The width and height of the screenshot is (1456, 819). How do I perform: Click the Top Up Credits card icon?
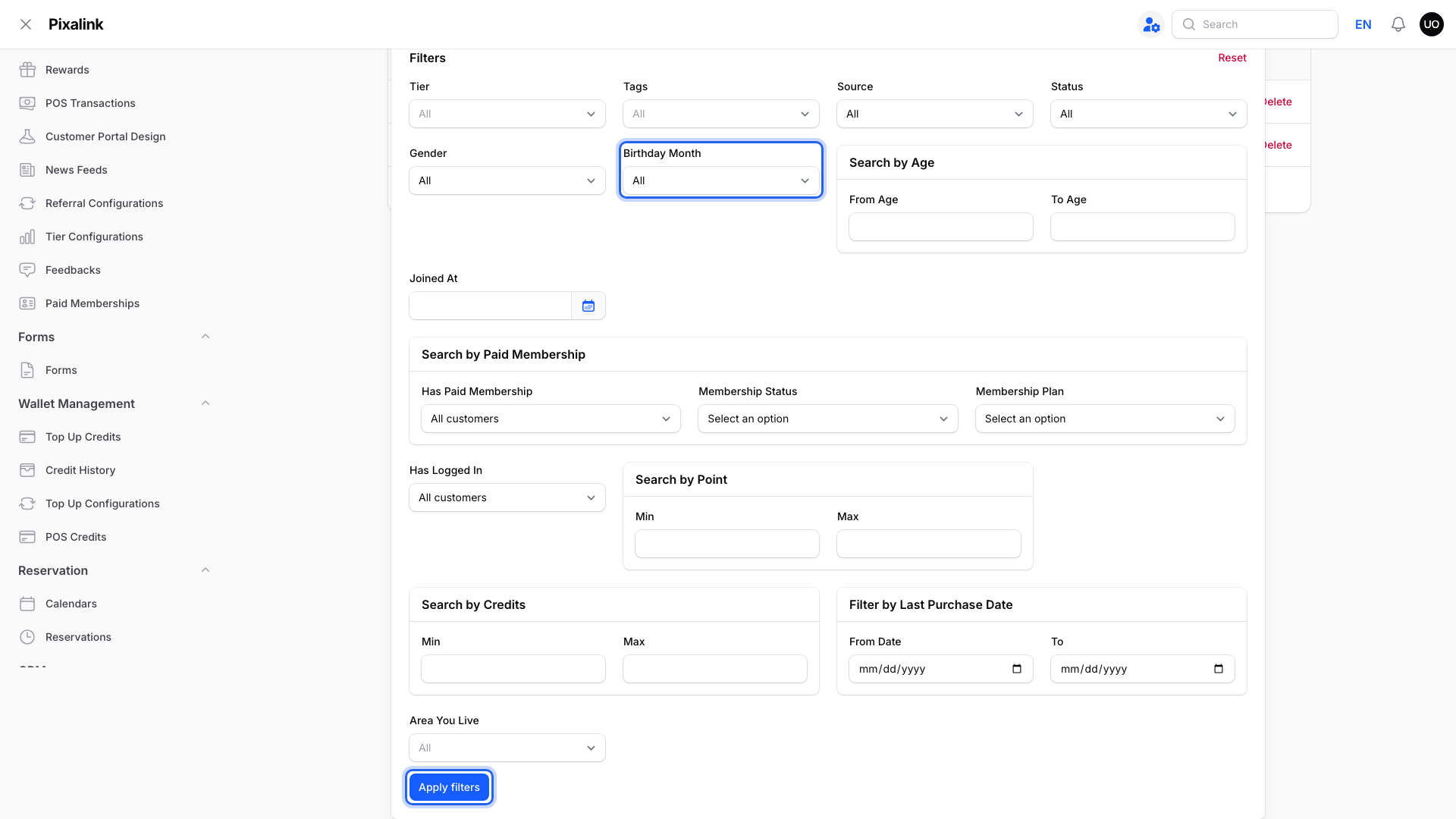coord(27,437)
